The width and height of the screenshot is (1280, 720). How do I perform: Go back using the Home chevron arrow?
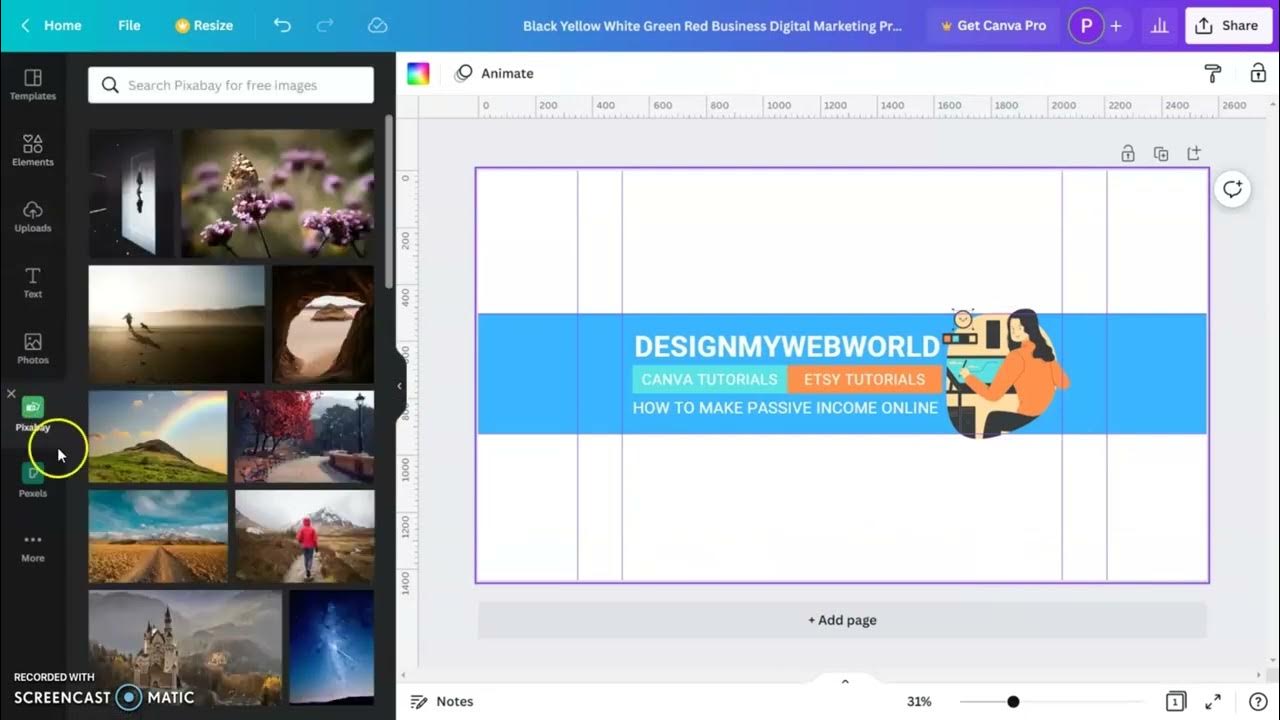click(25, 25)
